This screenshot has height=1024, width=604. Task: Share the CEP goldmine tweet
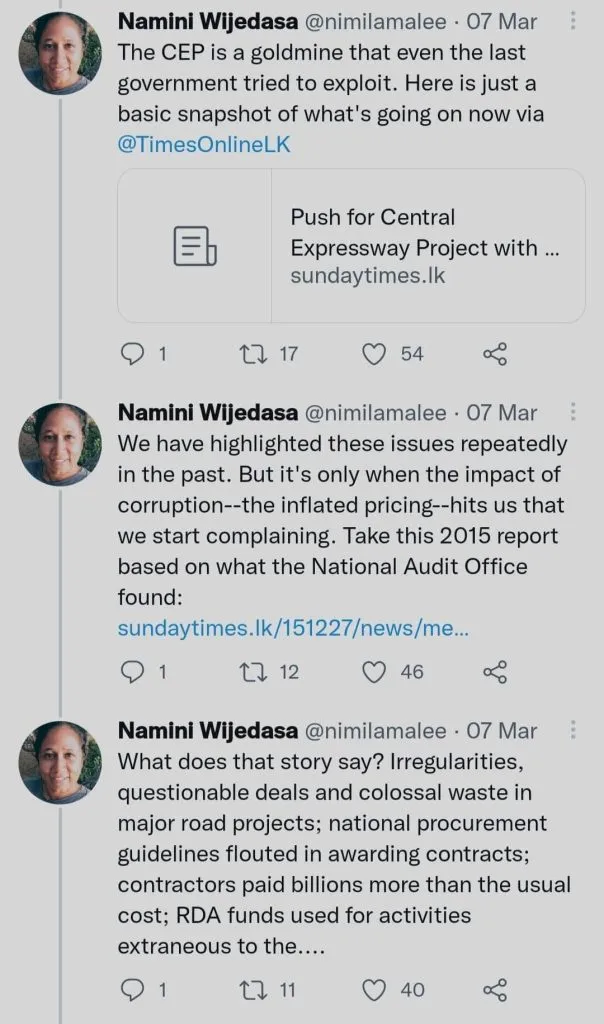click(x=495, y=354)
